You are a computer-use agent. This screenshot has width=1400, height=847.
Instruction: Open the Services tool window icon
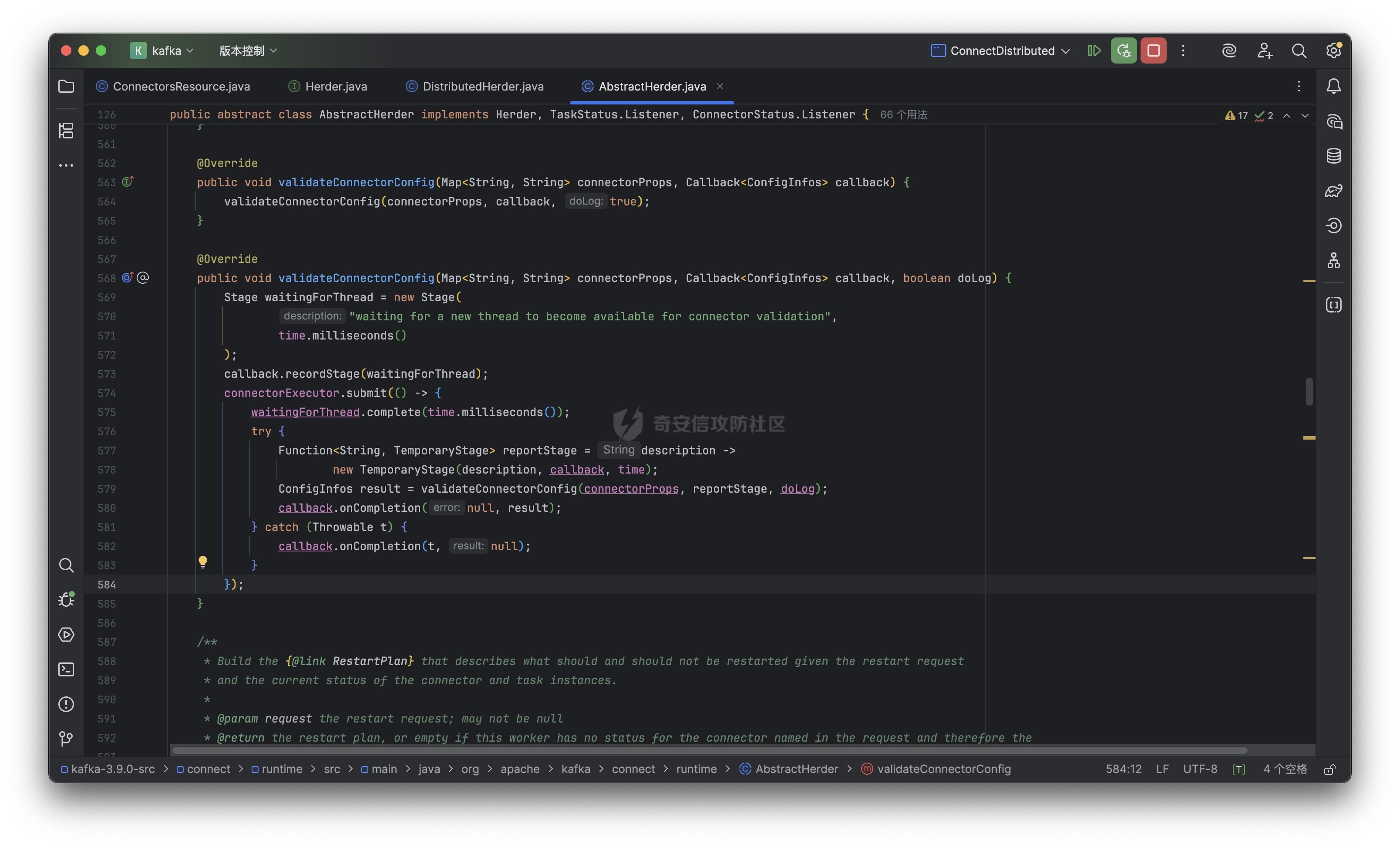click(67, 635)
